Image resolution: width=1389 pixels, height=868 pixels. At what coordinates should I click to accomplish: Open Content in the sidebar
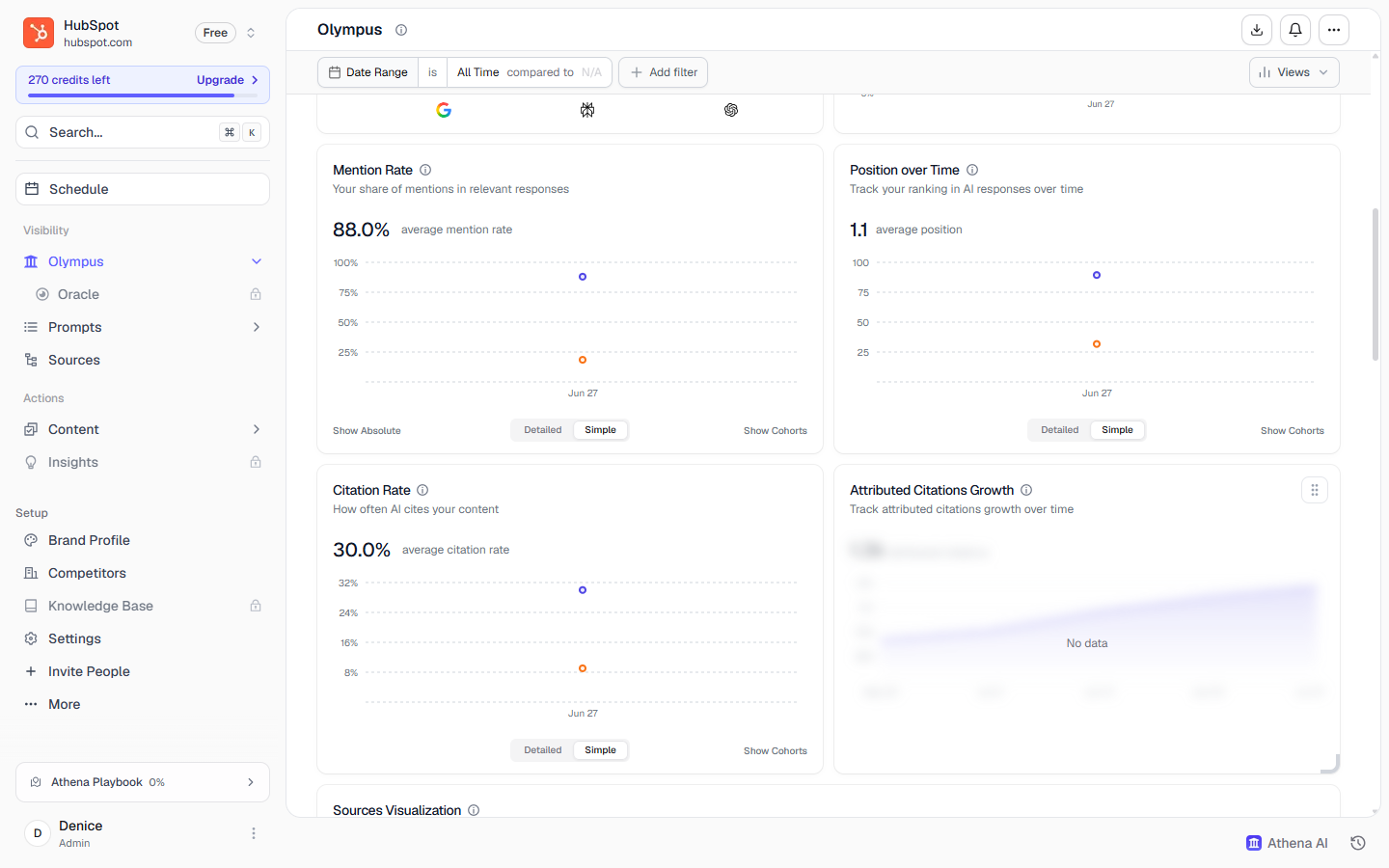[143, 429]
